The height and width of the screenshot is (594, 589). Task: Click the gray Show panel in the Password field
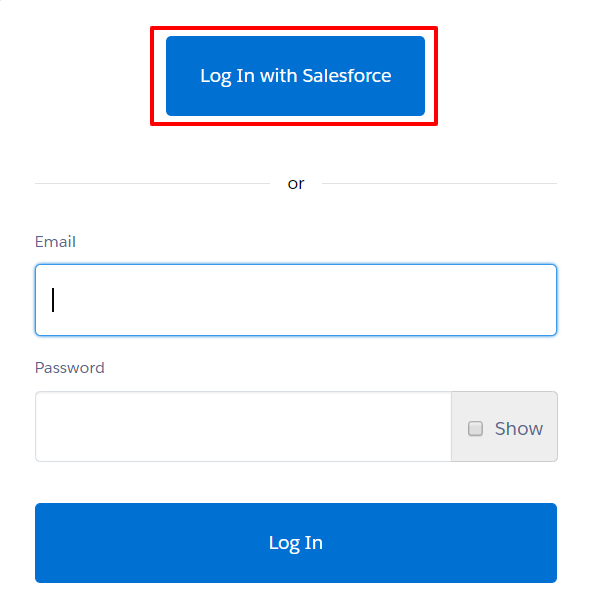(x=504, y=426)
